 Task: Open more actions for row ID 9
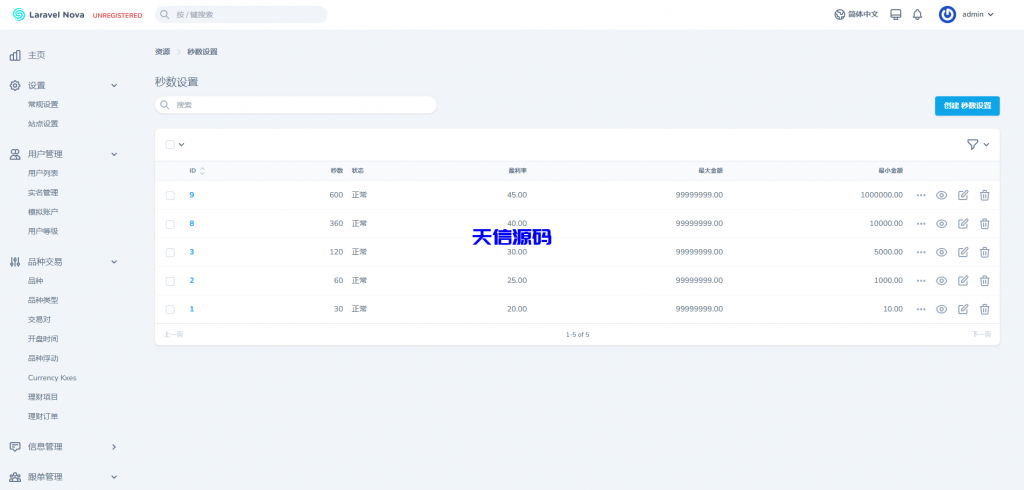[921, 195]
